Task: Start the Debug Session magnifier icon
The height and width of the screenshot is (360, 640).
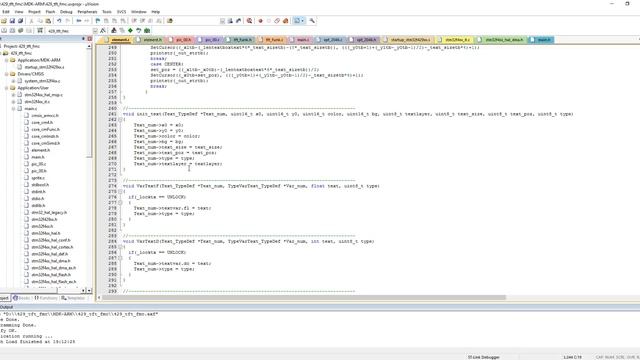Action: [x=249, y=21]
